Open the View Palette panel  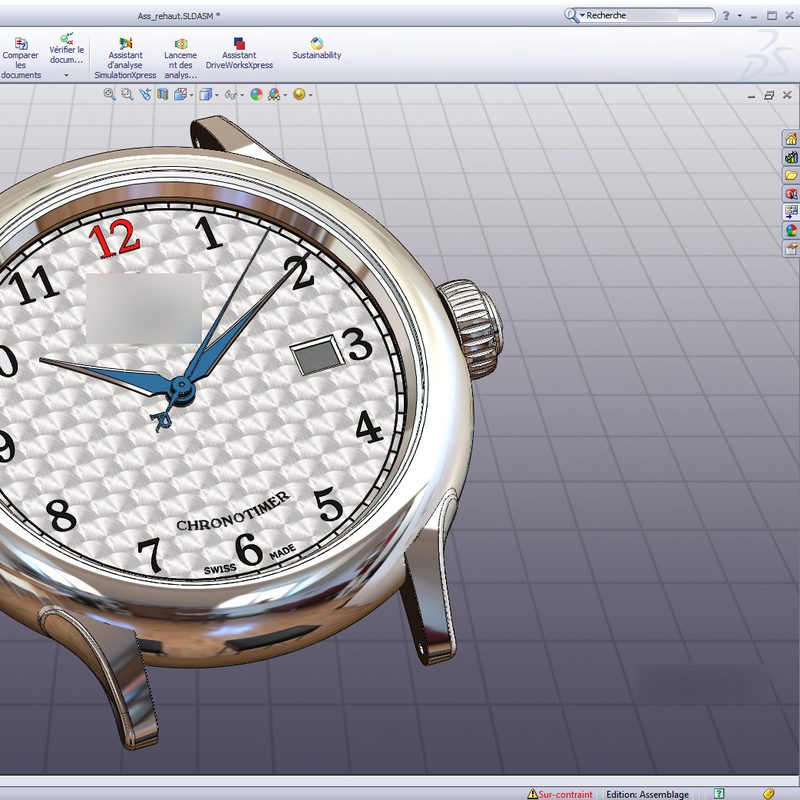tap(791, 212)
